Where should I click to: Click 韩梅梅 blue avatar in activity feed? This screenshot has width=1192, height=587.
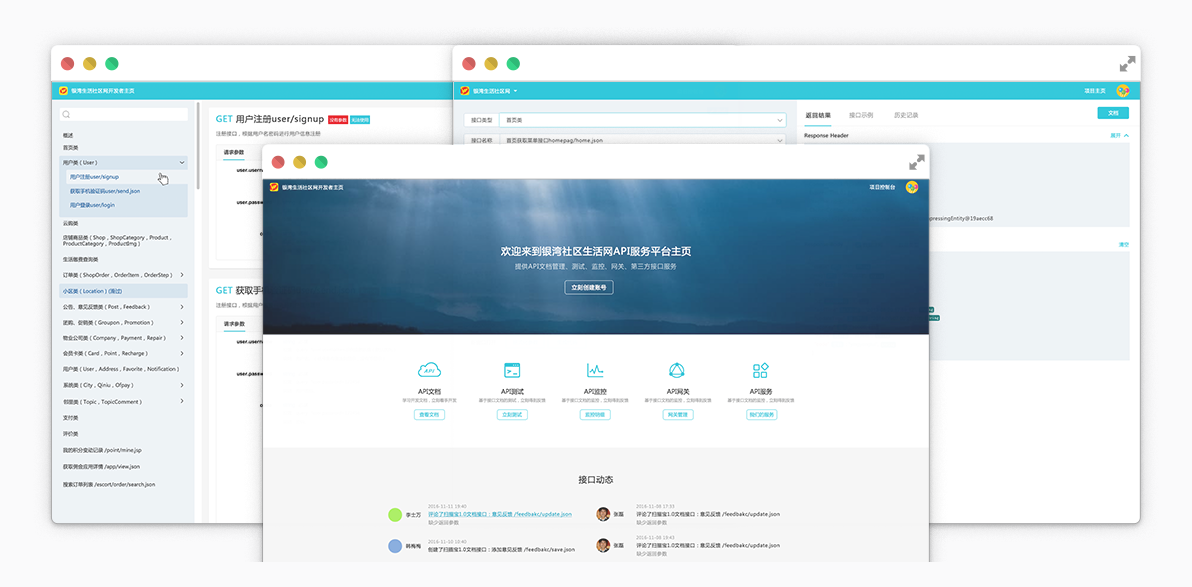(x=395, y=546)
